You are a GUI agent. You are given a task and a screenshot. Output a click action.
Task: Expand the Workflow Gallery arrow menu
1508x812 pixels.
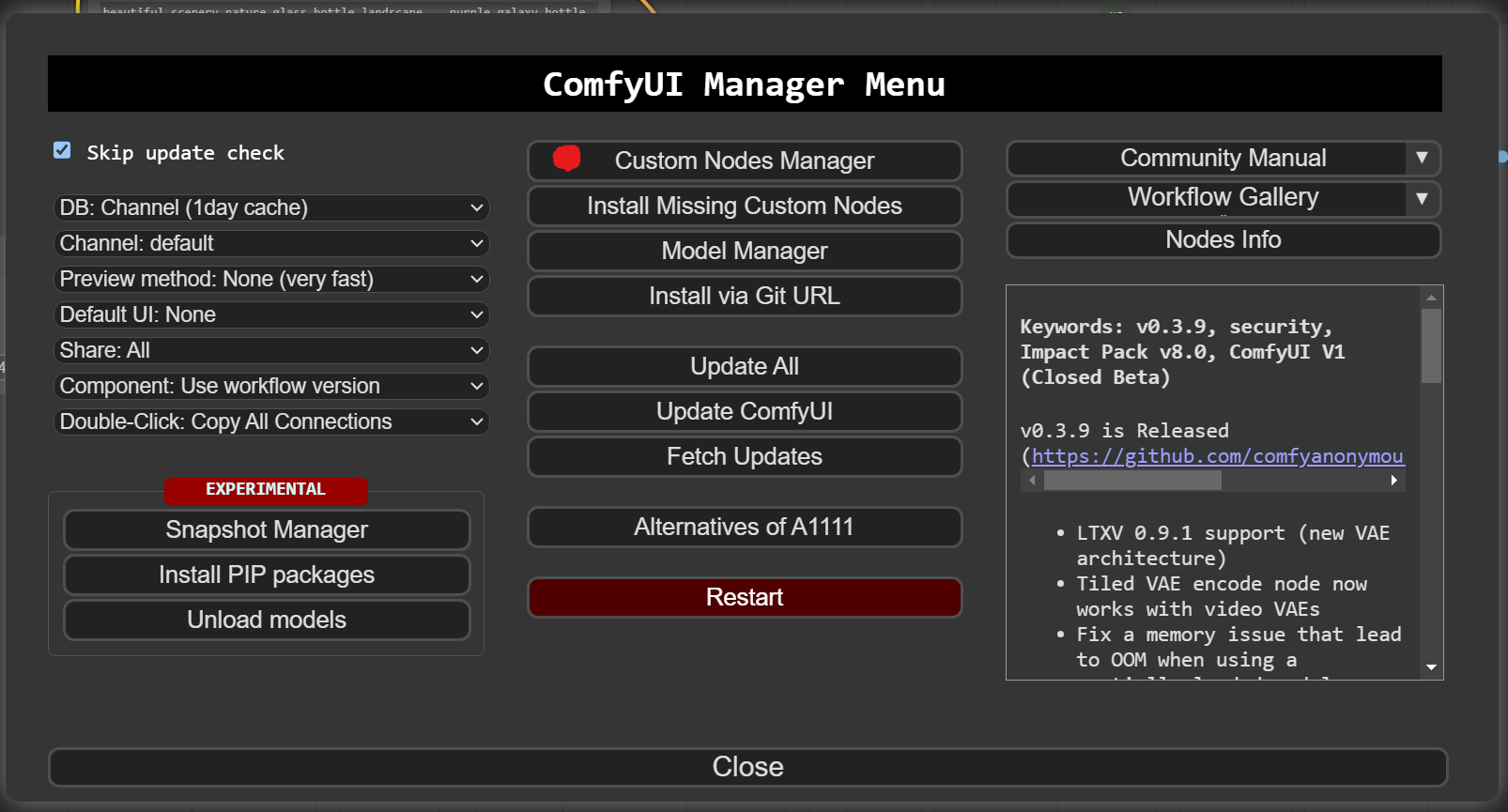pos(1422,198)
